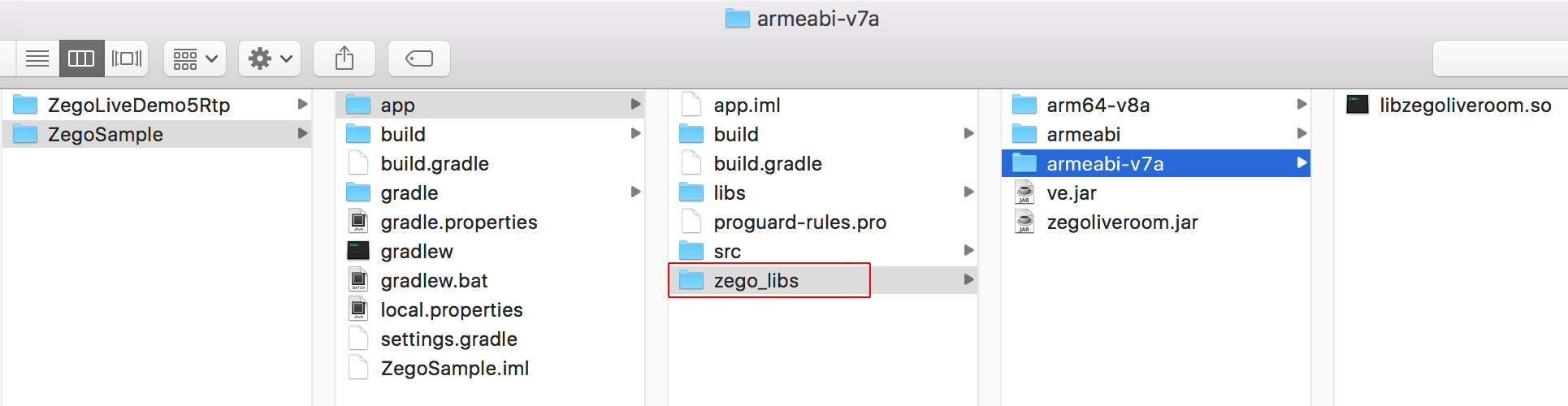Click the Finder search field
This screenshot has height=406, width=1568.
click(x=1500, y=58)
